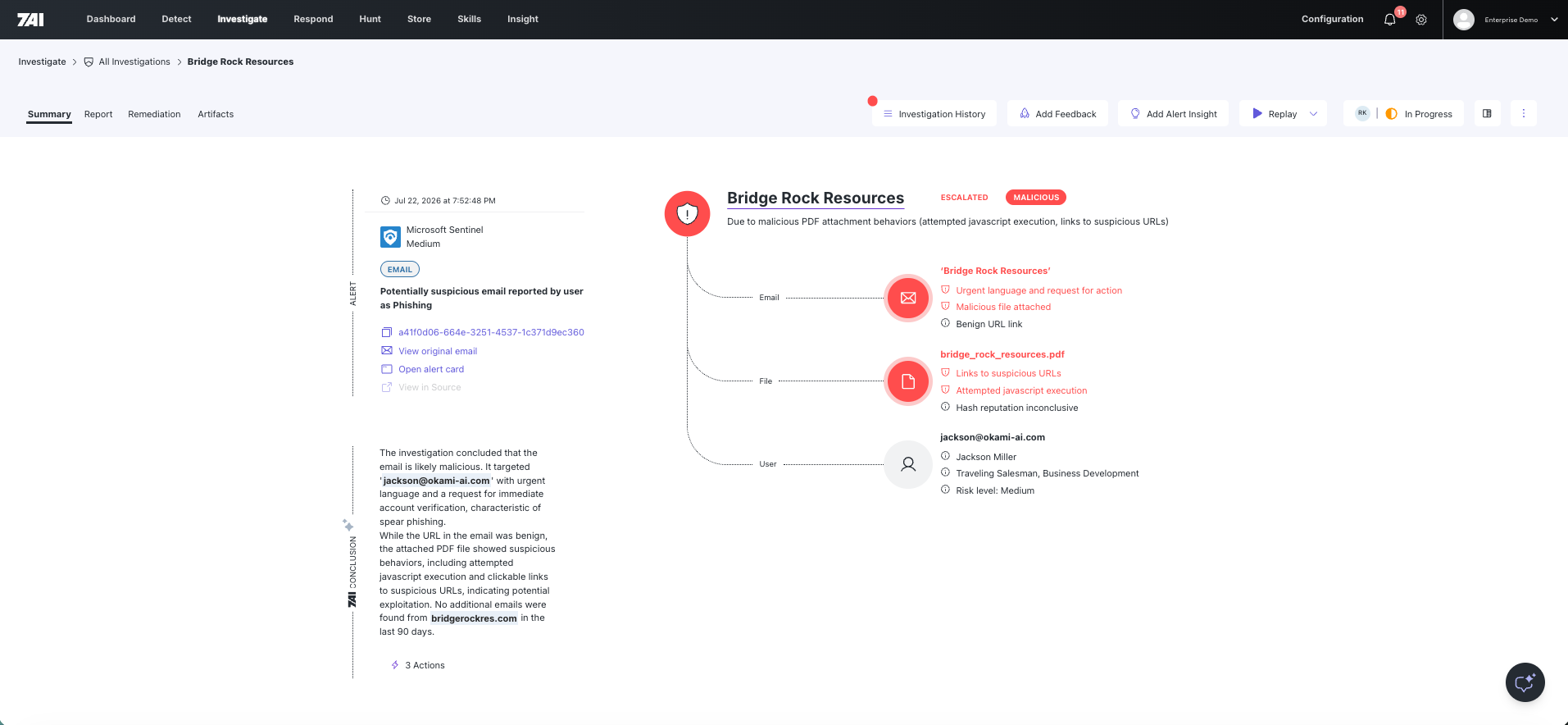Click the user avatar icon
This screenshot has width=1568, height=725.
pyautogui.click(x=1464, y=20)
